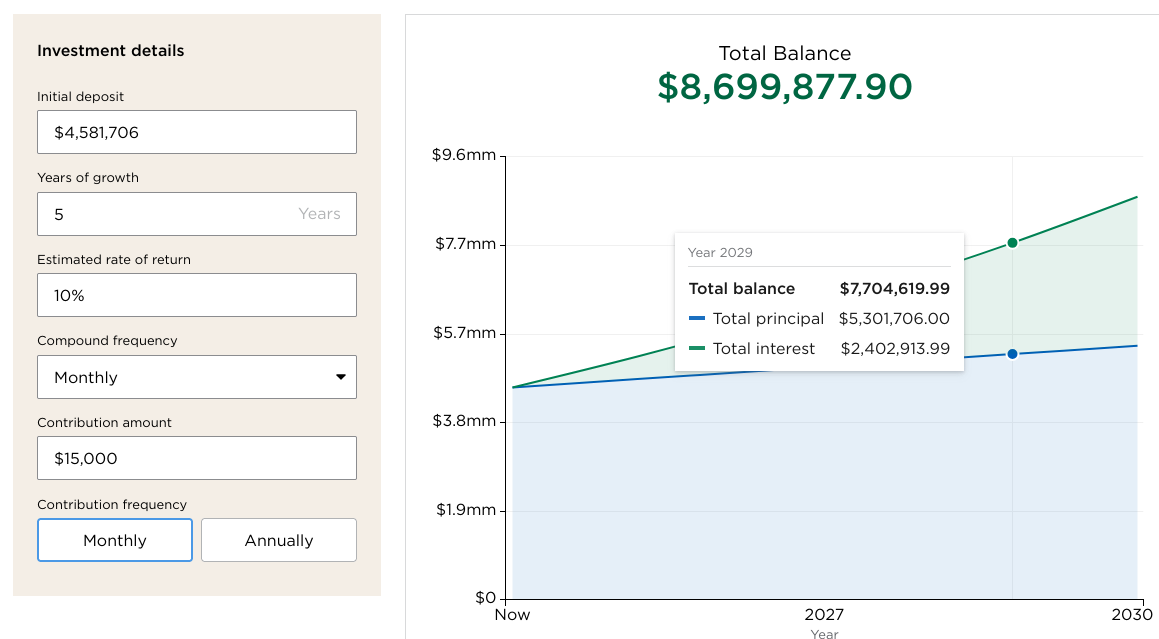The height and width of the screenshot is (639, 1159).
Task: Click the Total Balance amount $8,699,877.90
Action: tap(785, 87)
